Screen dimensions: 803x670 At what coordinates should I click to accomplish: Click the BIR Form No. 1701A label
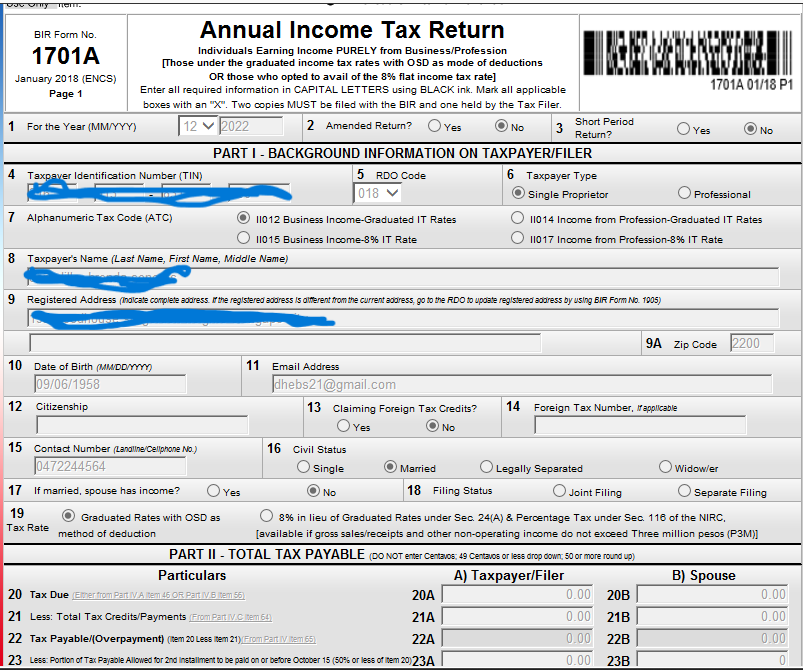(x=66, y=49)
